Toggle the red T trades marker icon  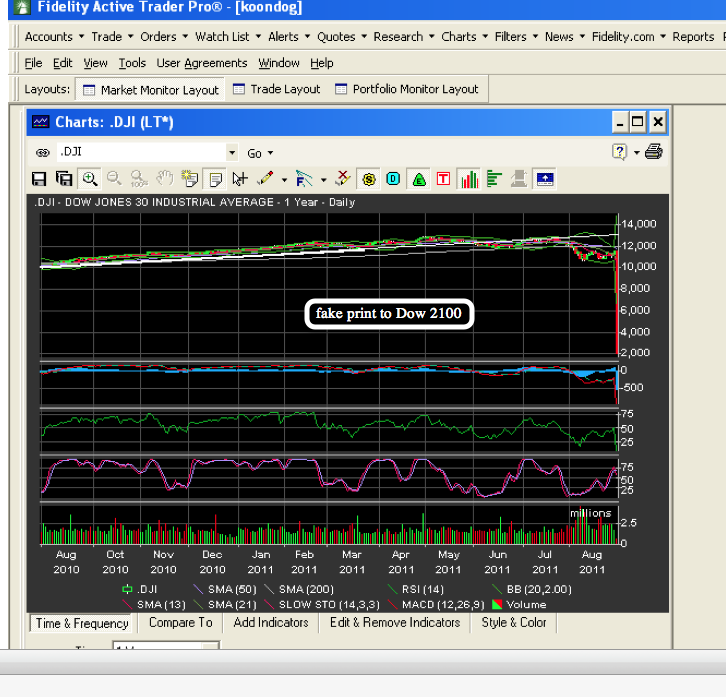(444, 179)
